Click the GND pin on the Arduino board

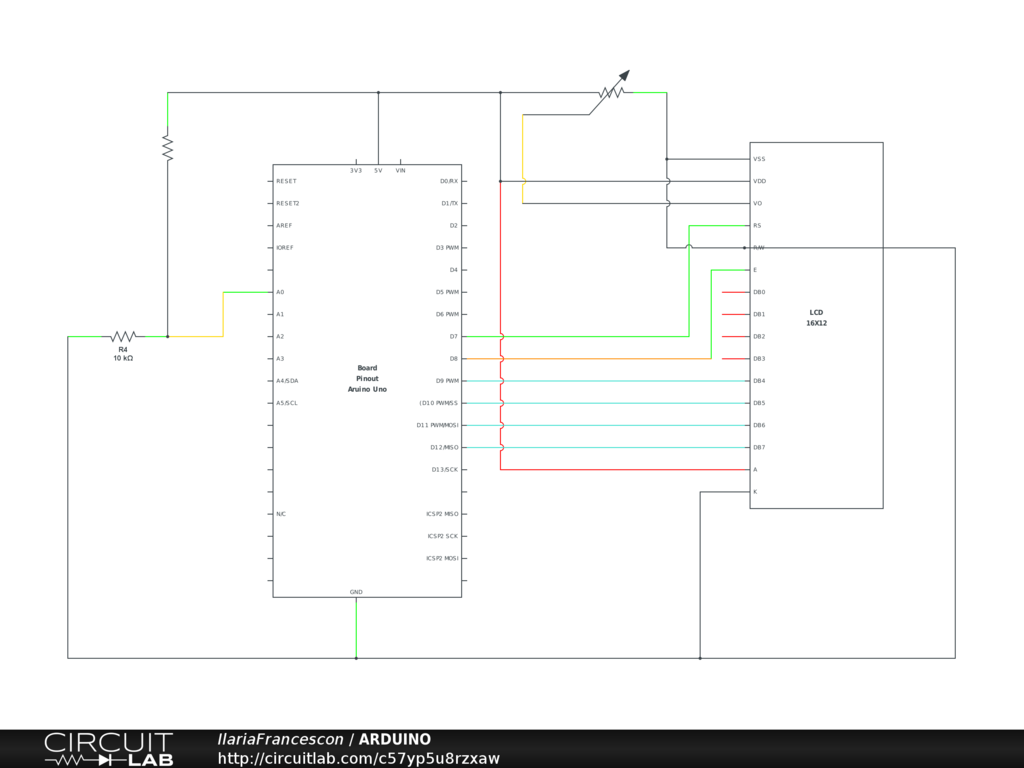(x=356, y=592)
